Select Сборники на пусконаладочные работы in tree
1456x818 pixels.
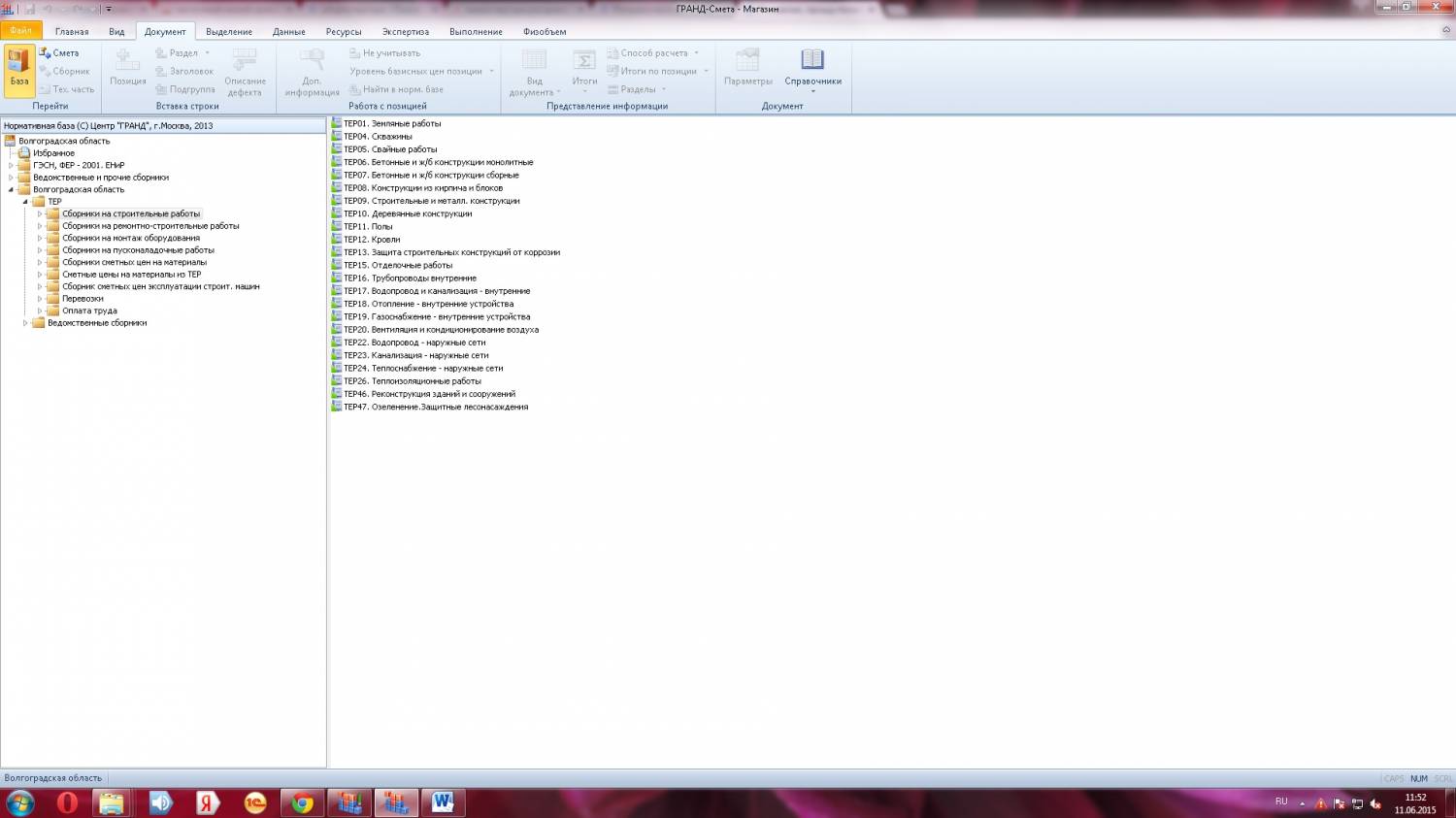coord(138,250)
